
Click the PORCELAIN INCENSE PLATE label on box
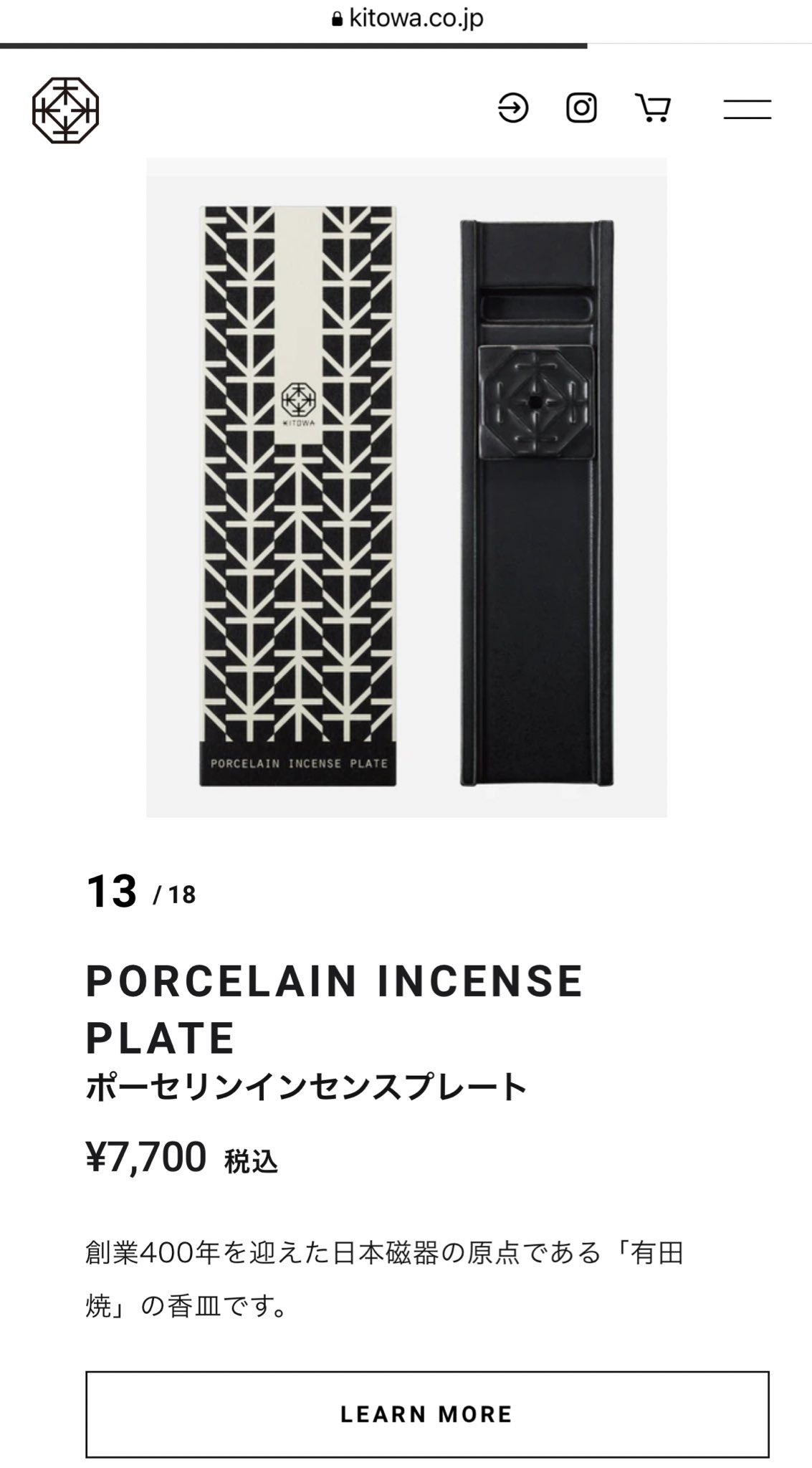click(x=299, y=763)
